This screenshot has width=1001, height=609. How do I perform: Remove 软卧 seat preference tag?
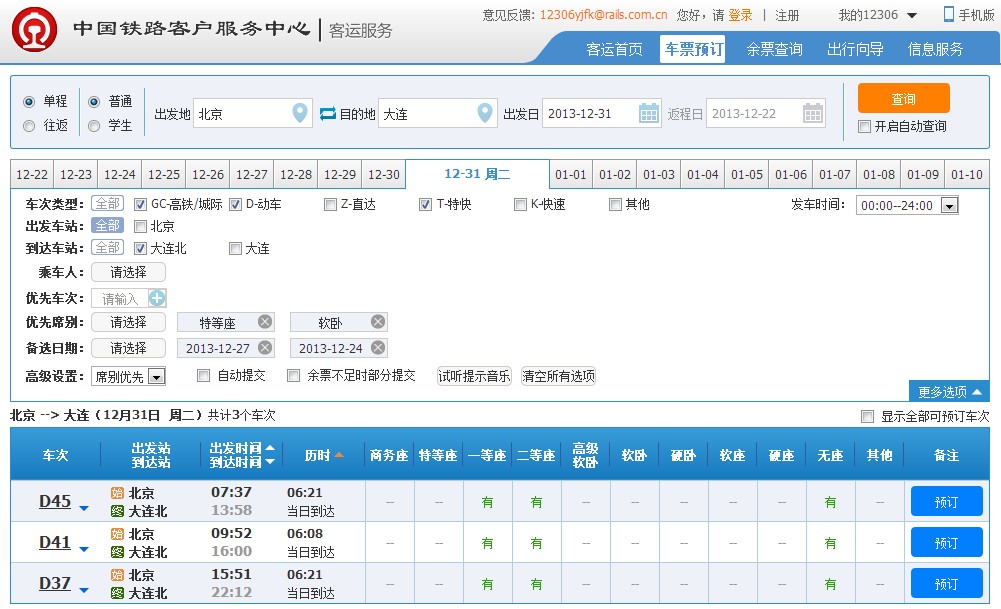(377, 322)
